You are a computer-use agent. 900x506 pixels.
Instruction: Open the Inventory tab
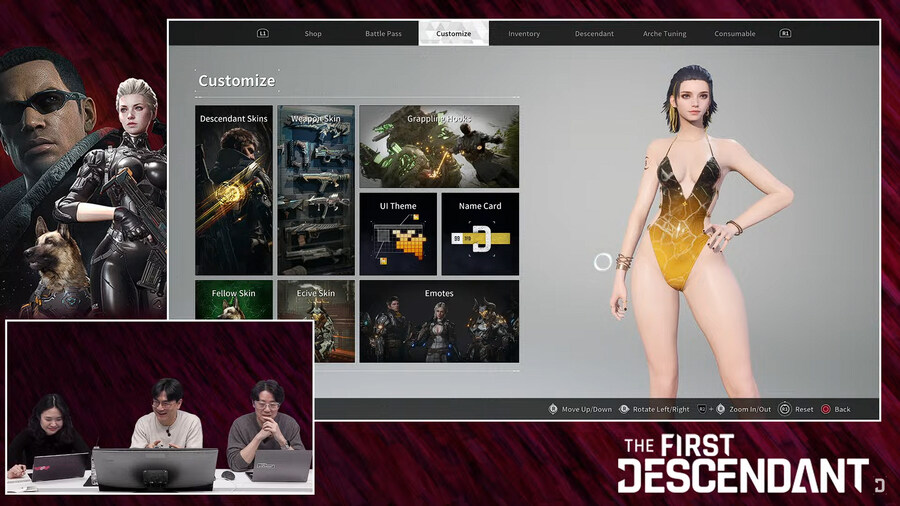[x=524, y=34]
